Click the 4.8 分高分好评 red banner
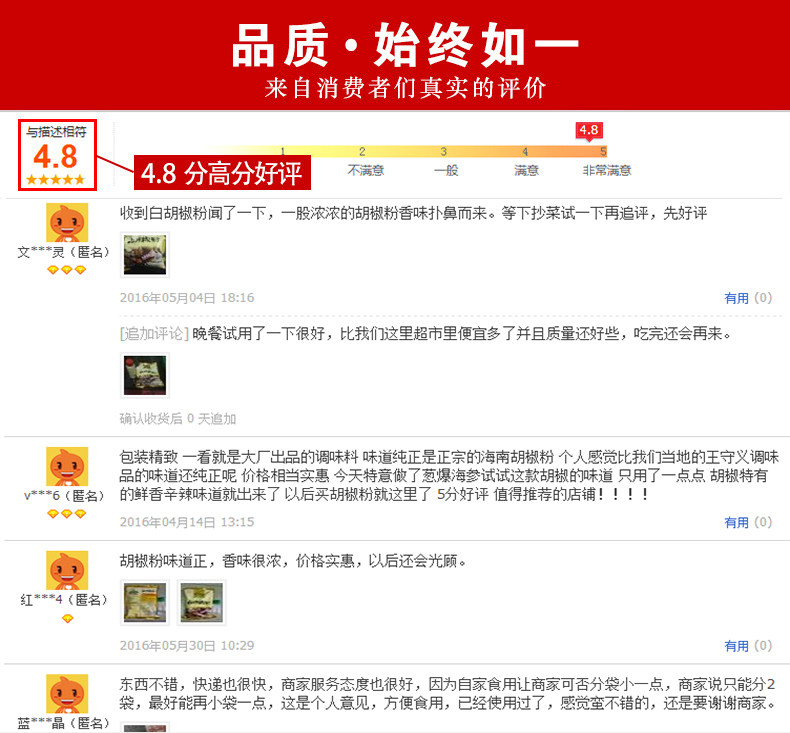 222,173
